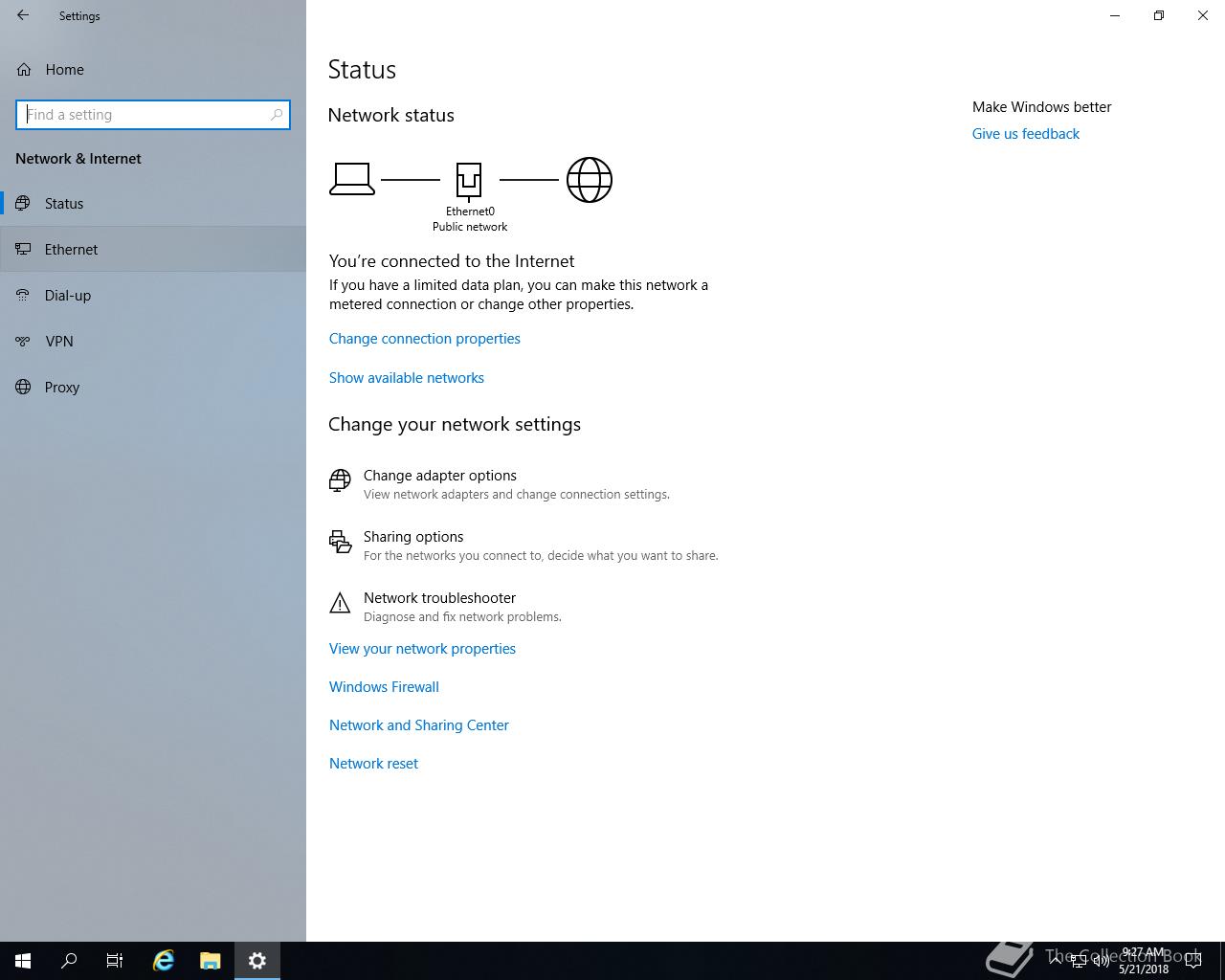Open View your network properties link
Image resolution: width=1225 pixels, height=980 pixels.
click(x=422, y=649)
